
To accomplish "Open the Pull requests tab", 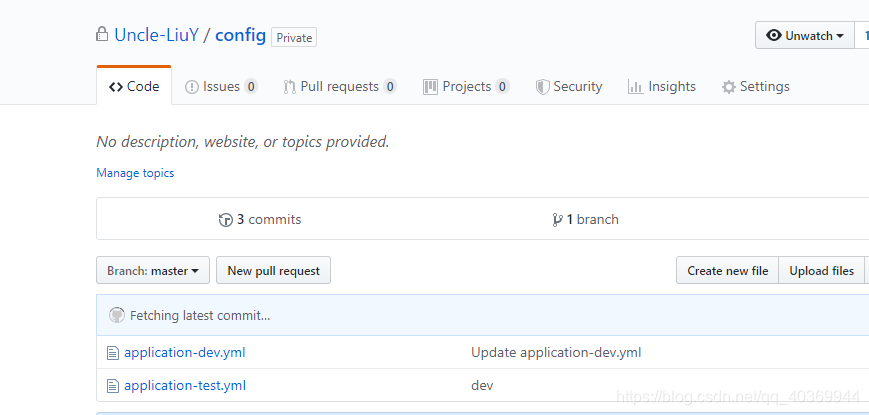I will 339,87.
